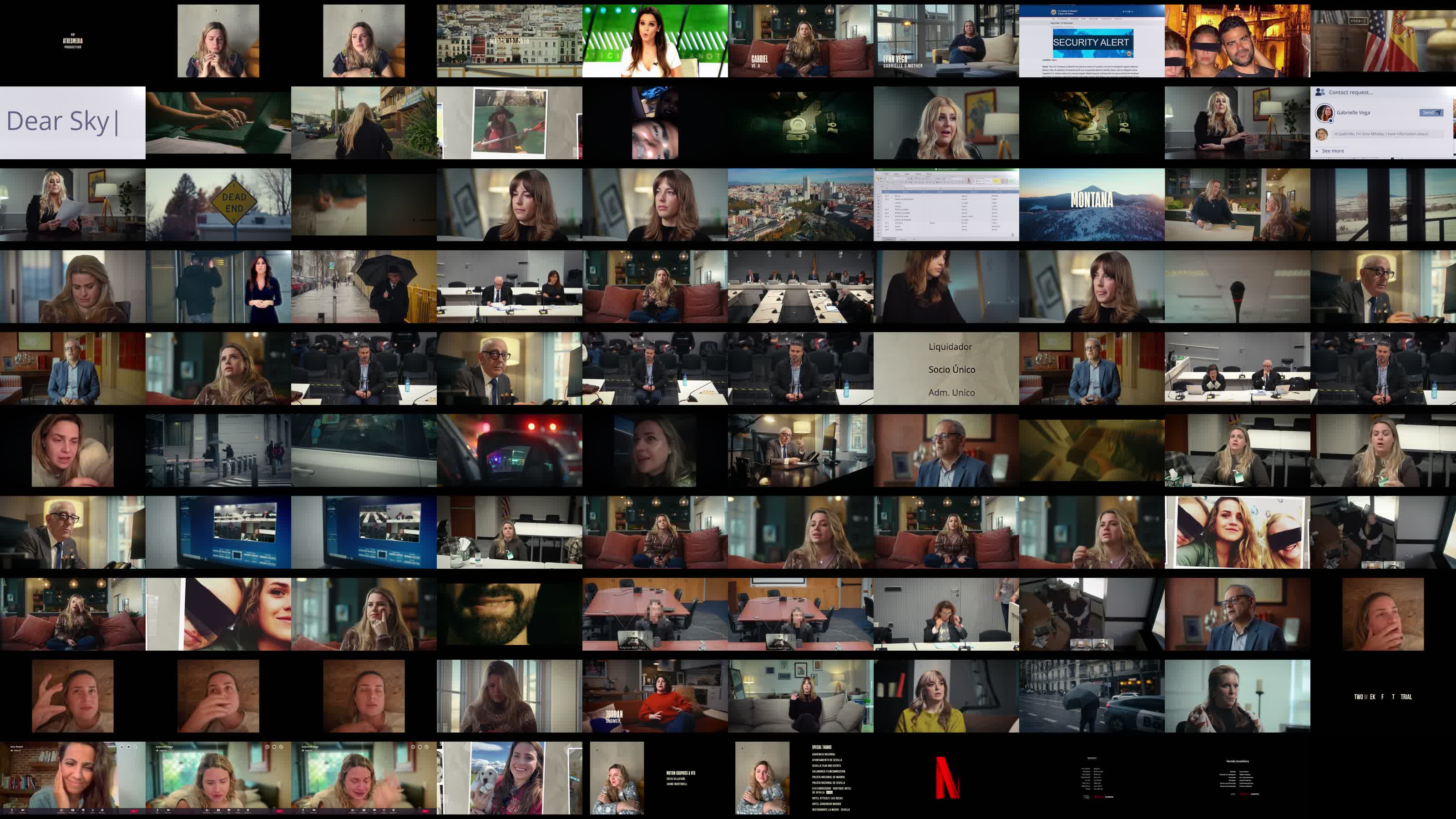Select the Atresmedia Production title card
1456x819 pixels.
(x=72, y=40)
